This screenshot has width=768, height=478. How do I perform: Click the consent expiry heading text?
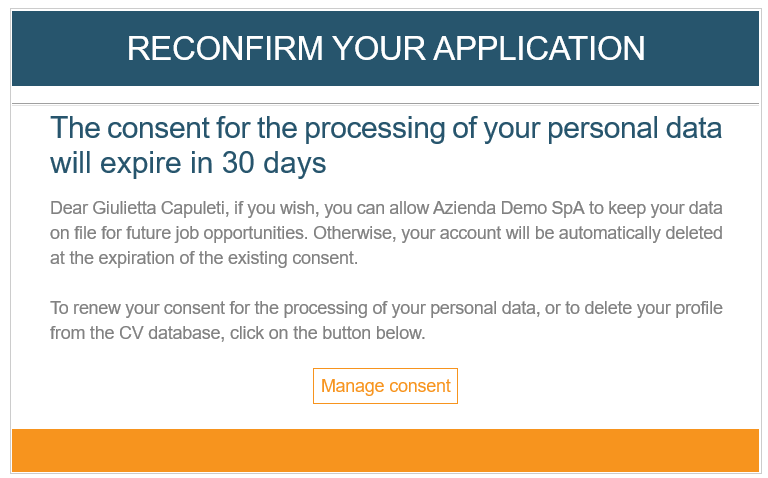click(x=386, y=145)
